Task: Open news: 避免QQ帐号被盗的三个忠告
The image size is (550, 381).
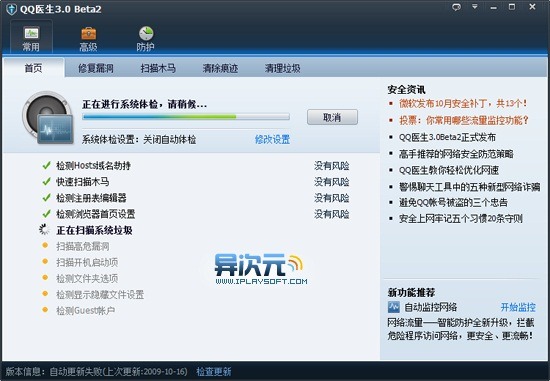Action: [x=453, y=202]
